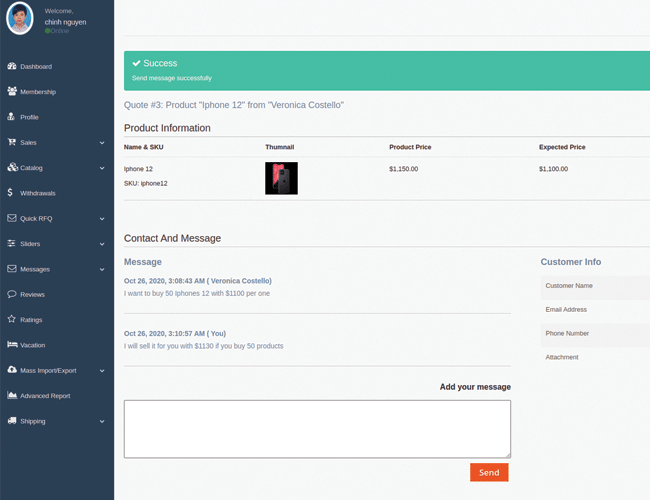
Task: Click the Ratings star icon
Action: pos(12,320)
